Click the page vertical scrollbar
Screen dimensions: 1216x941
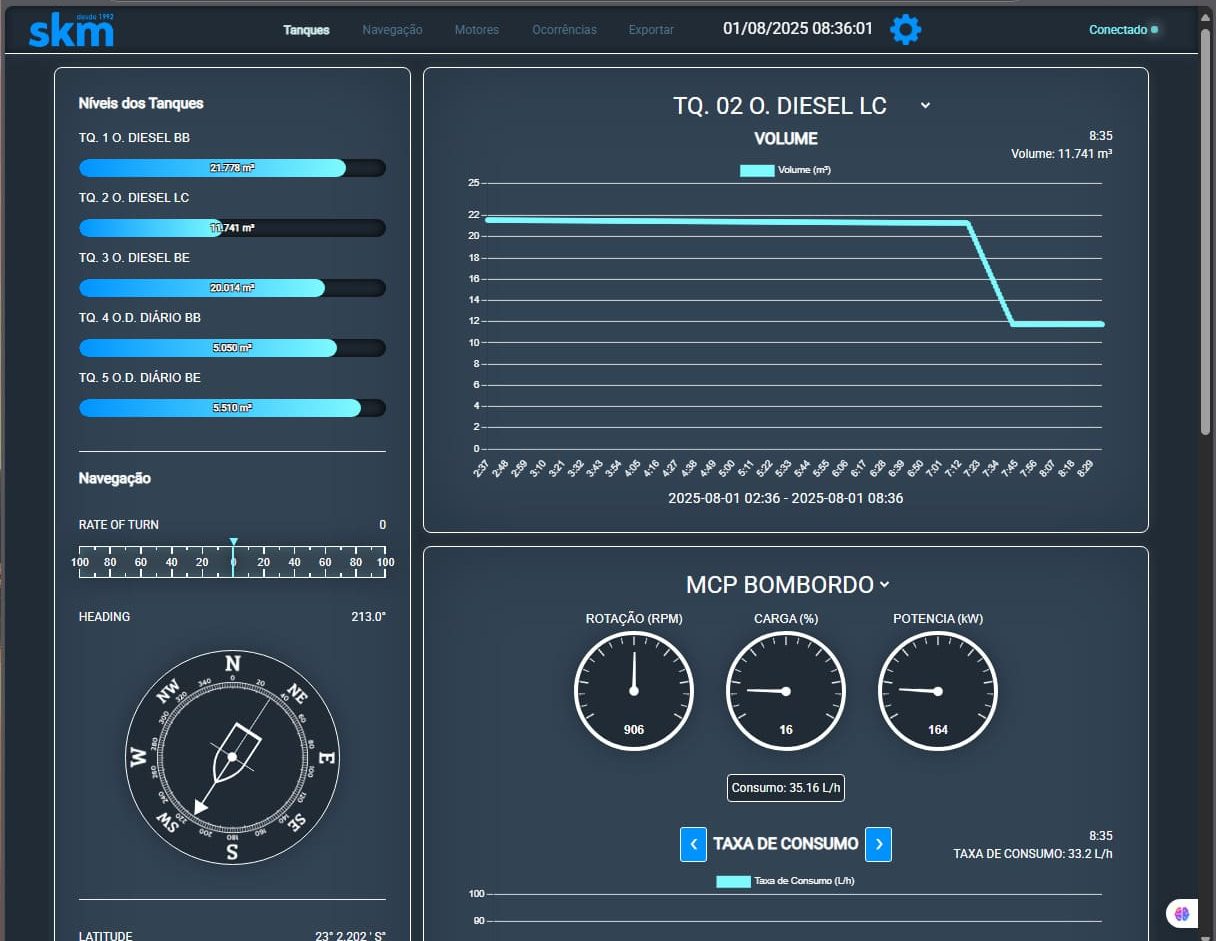pos(1205,230)
